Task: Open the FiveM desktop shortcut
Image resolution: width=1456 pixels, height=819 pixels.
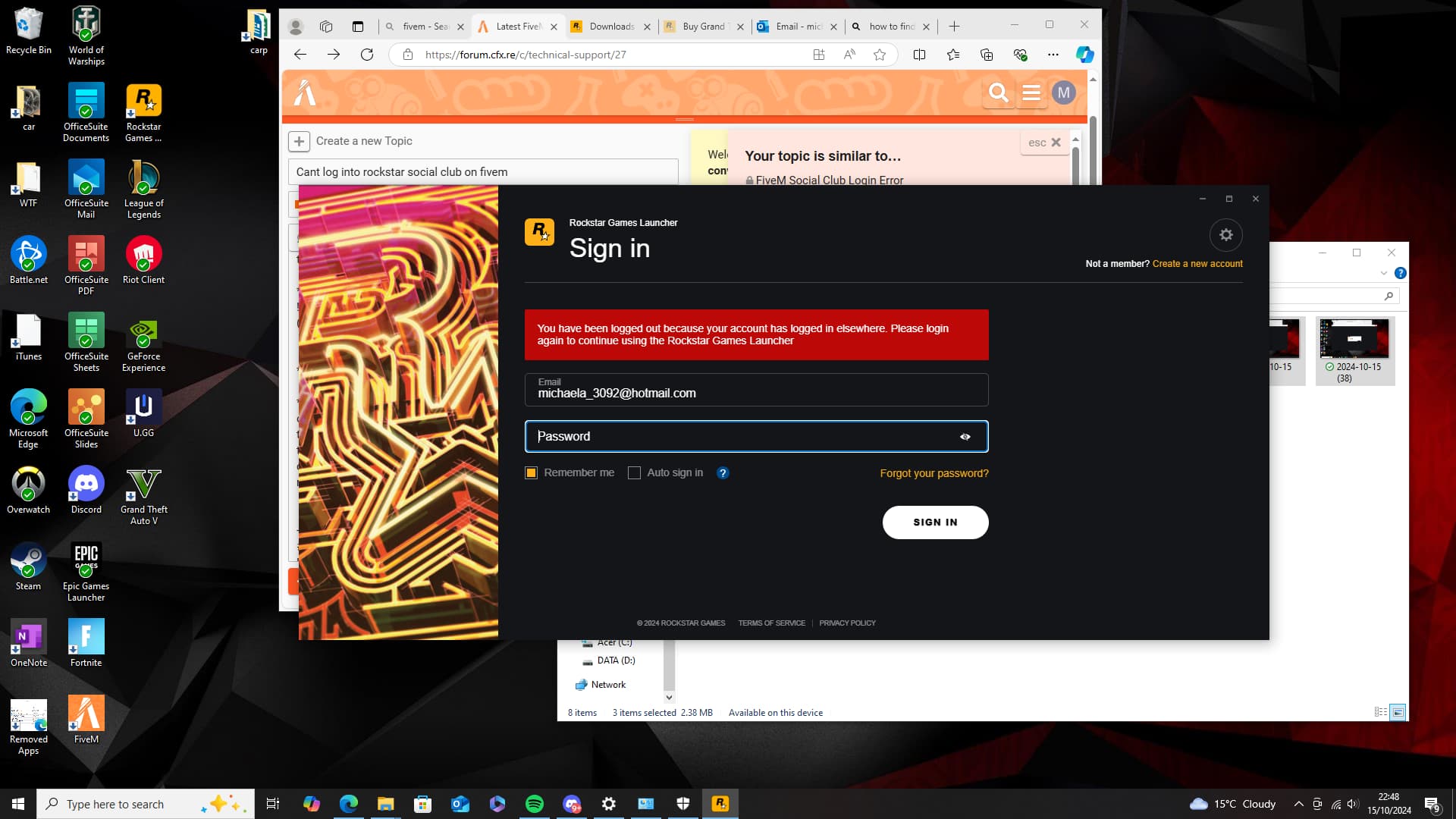Action: click(x=86, y=720)
